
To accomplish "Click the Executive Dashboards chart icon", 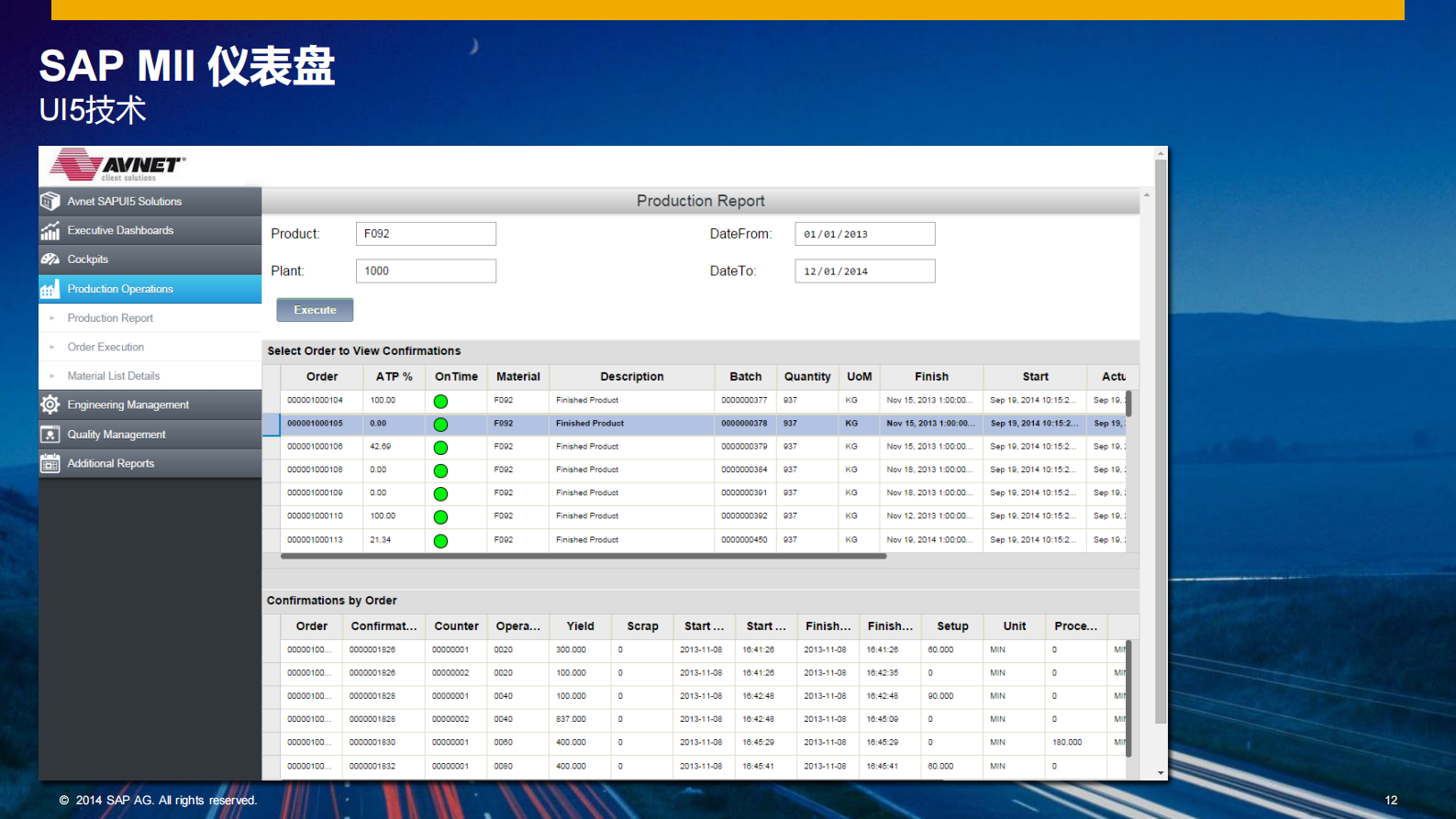I will (x=50, y=230).
